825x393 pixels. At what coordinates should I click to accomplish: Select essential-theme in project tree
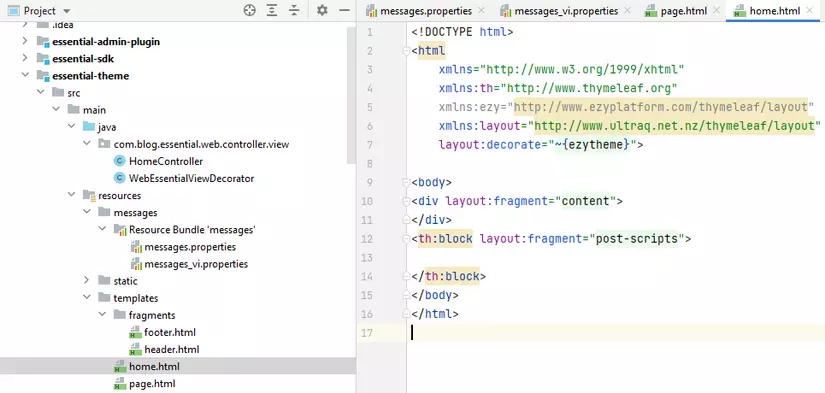click(90, 76)
